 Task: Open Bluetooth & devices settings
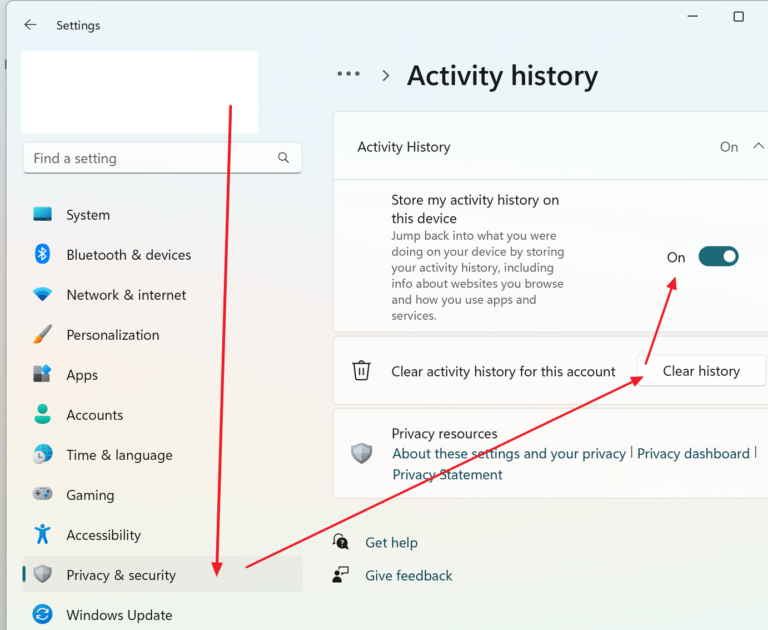click(162, 255)
